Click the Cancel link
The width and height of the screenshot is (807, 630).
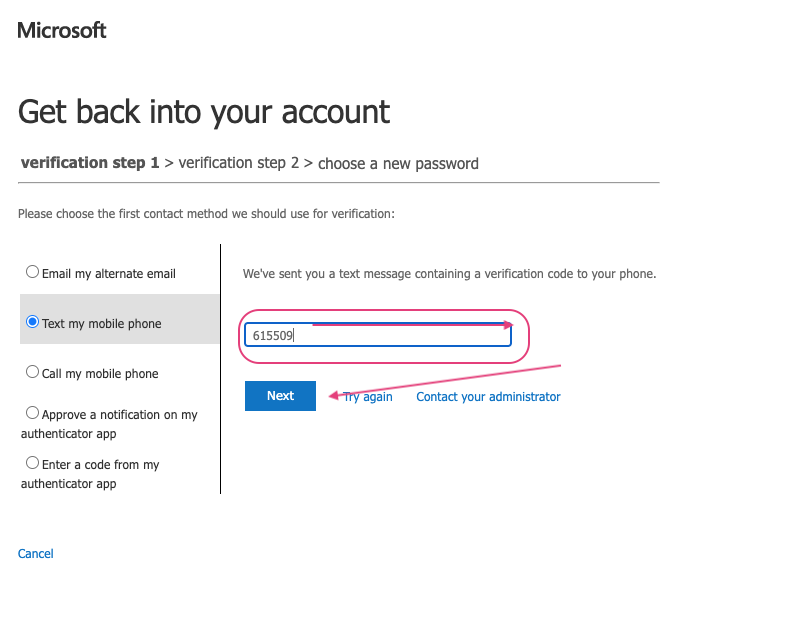pyautogui.click(x=36, y=554)
